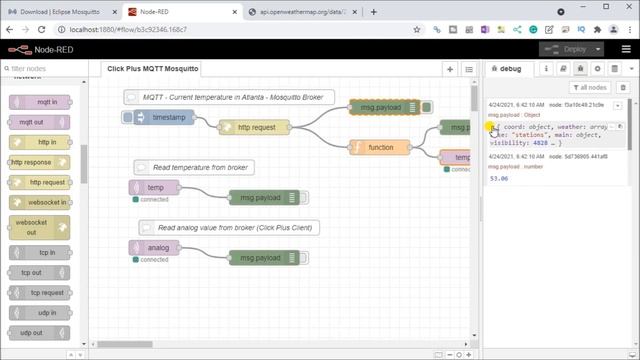Image resolution: width=640 pixels, height=360 pixels.
Task: Pick the udp in palette node
Action: pos(40,313)
